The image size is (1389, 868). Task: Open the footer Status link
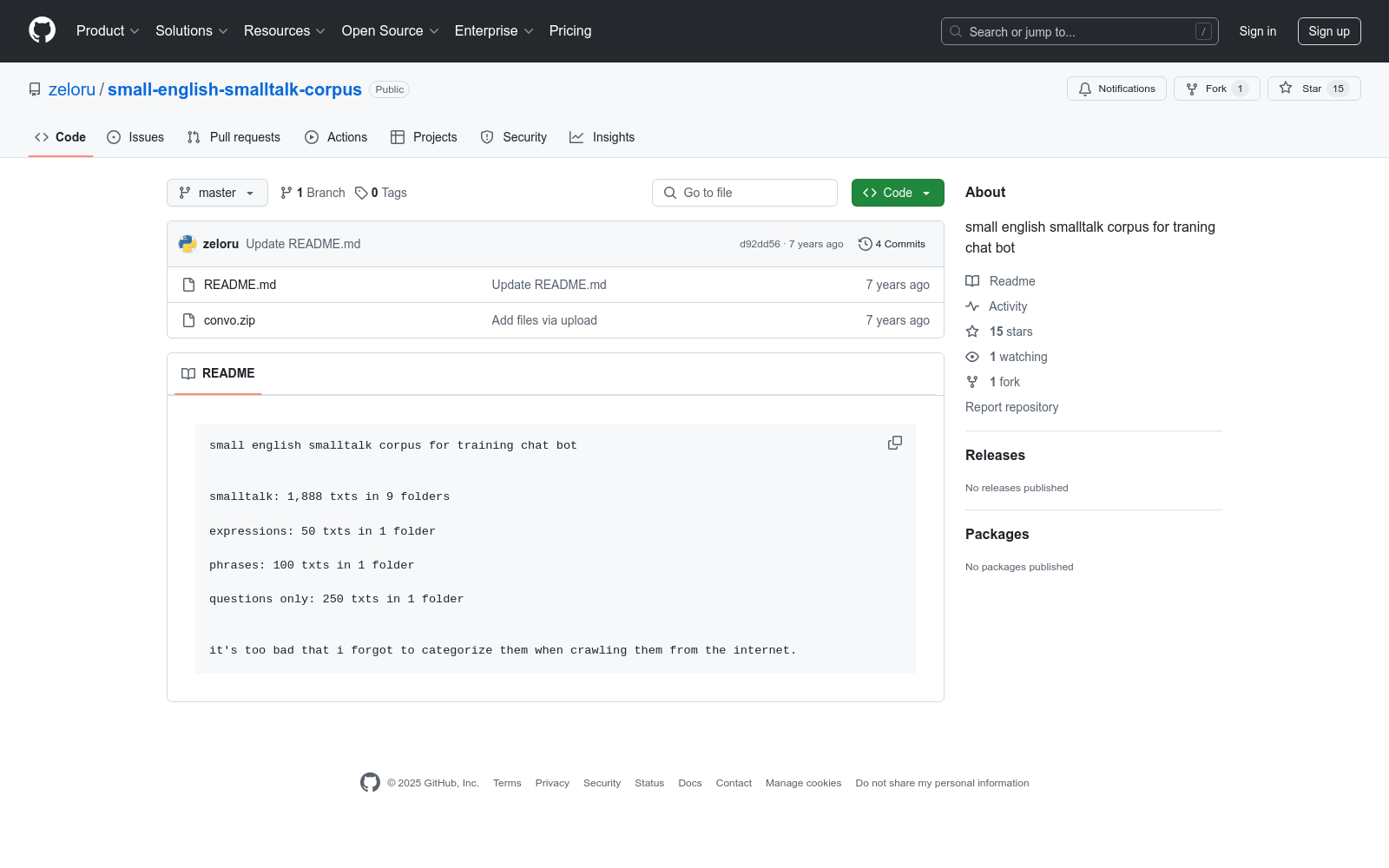[x=649, y=783]
